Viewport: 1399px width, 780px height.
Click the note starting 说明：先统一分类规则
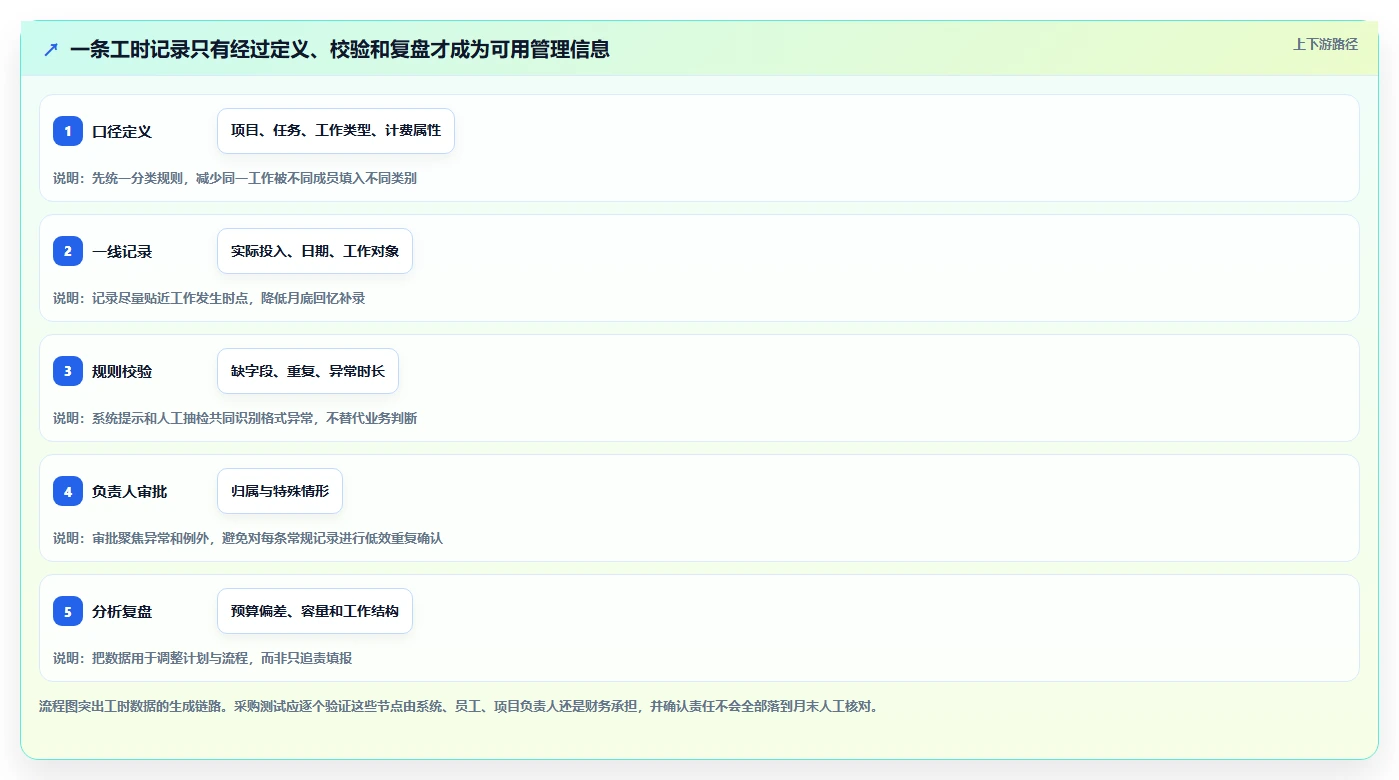click(235, 178)
